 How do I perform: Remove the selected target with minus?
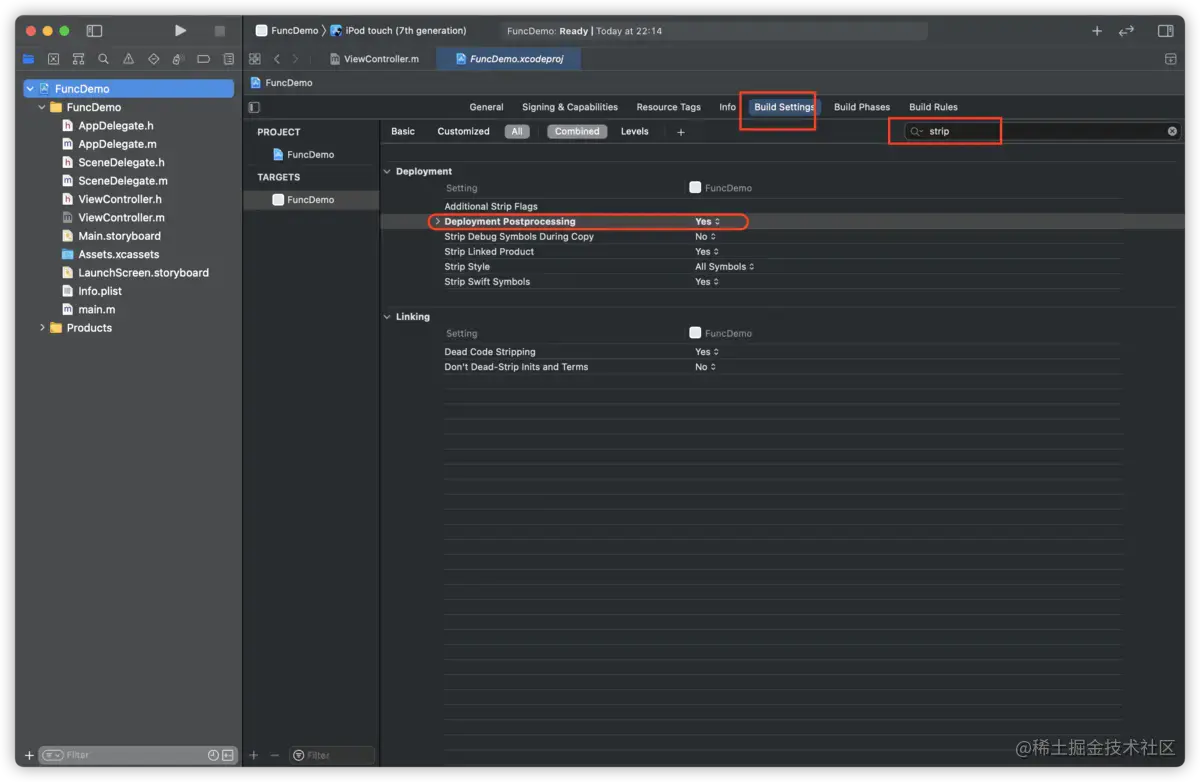tap(275, 755)
